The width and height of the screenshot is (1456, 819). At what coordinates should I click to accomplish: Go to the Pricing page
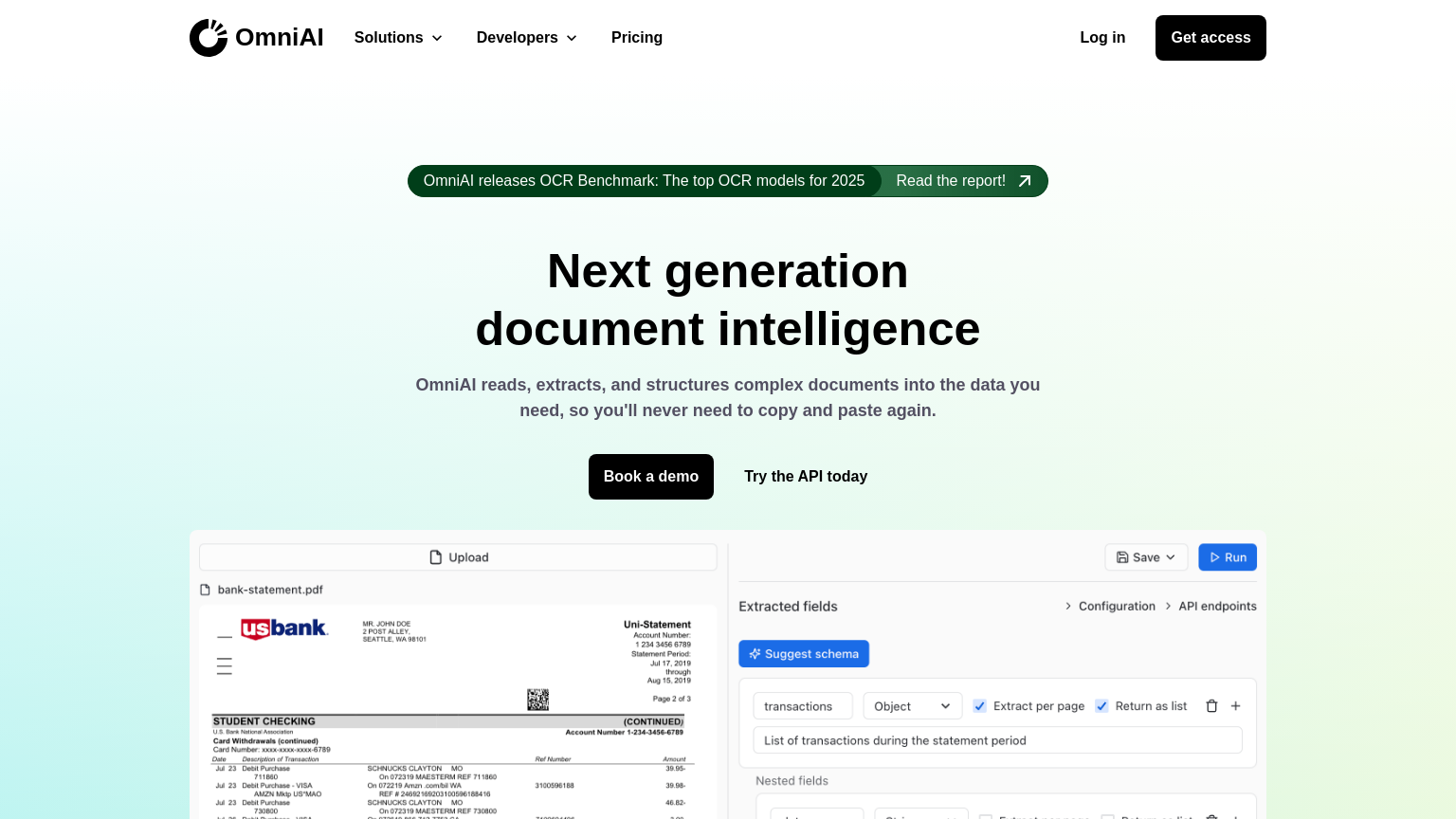pos(637,38)
